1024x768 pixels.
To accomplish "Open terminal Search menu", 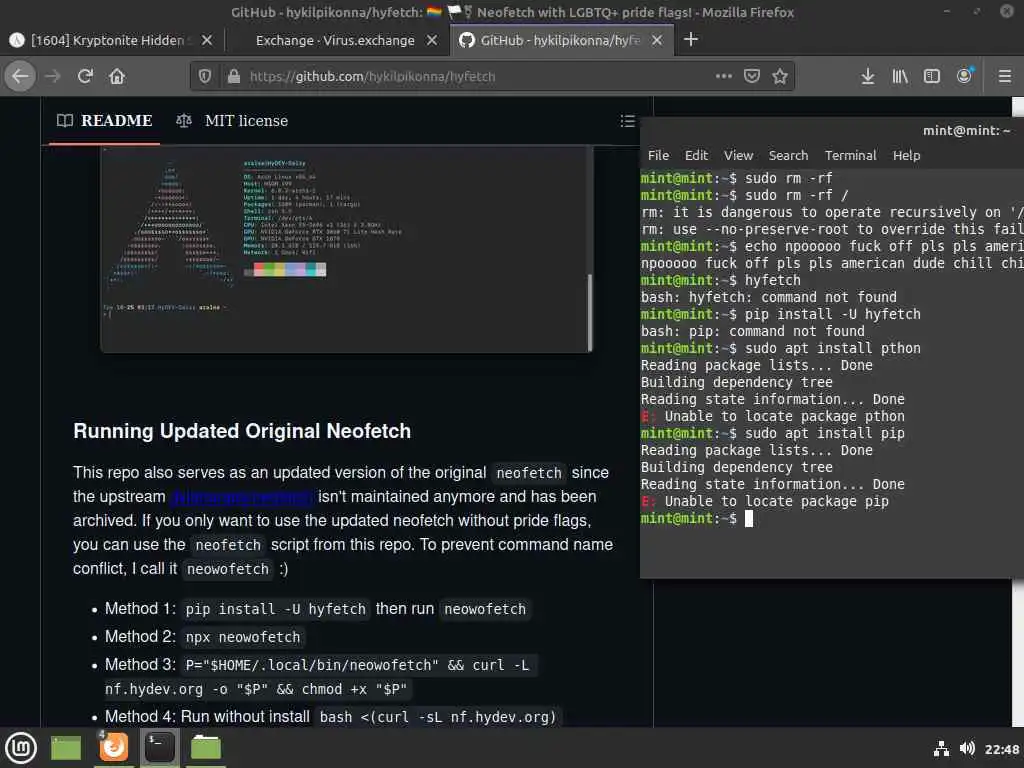I will pos(788,155).
